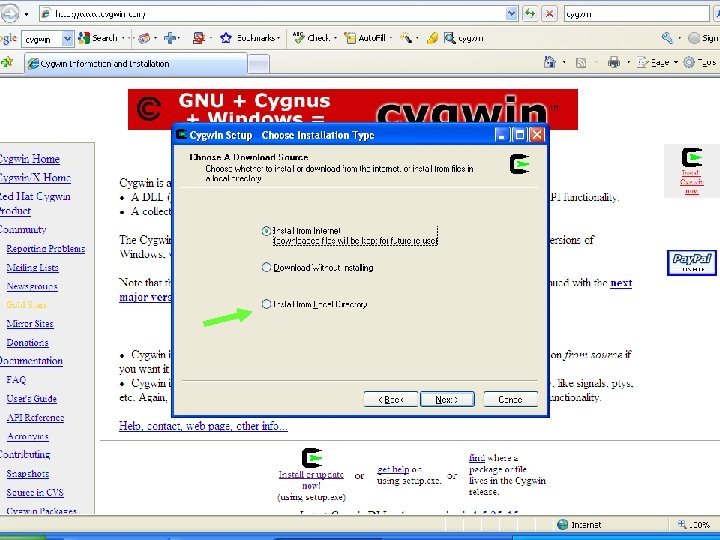Open Help, contact, web page, other info link
The image size is (720, 540).
point(203,426)
